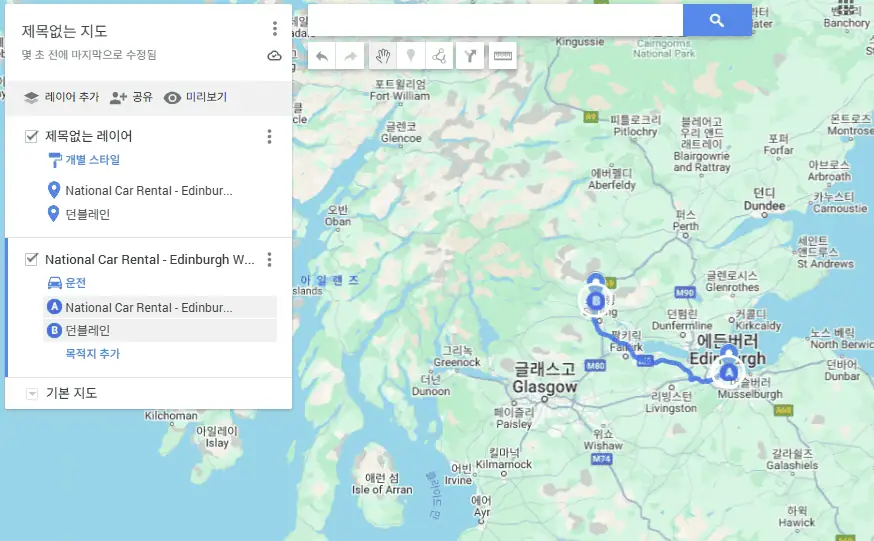This screenshot has height=541, width=874.
Task: Click the 레이어 추가 button
Action: tap(61, 98)
